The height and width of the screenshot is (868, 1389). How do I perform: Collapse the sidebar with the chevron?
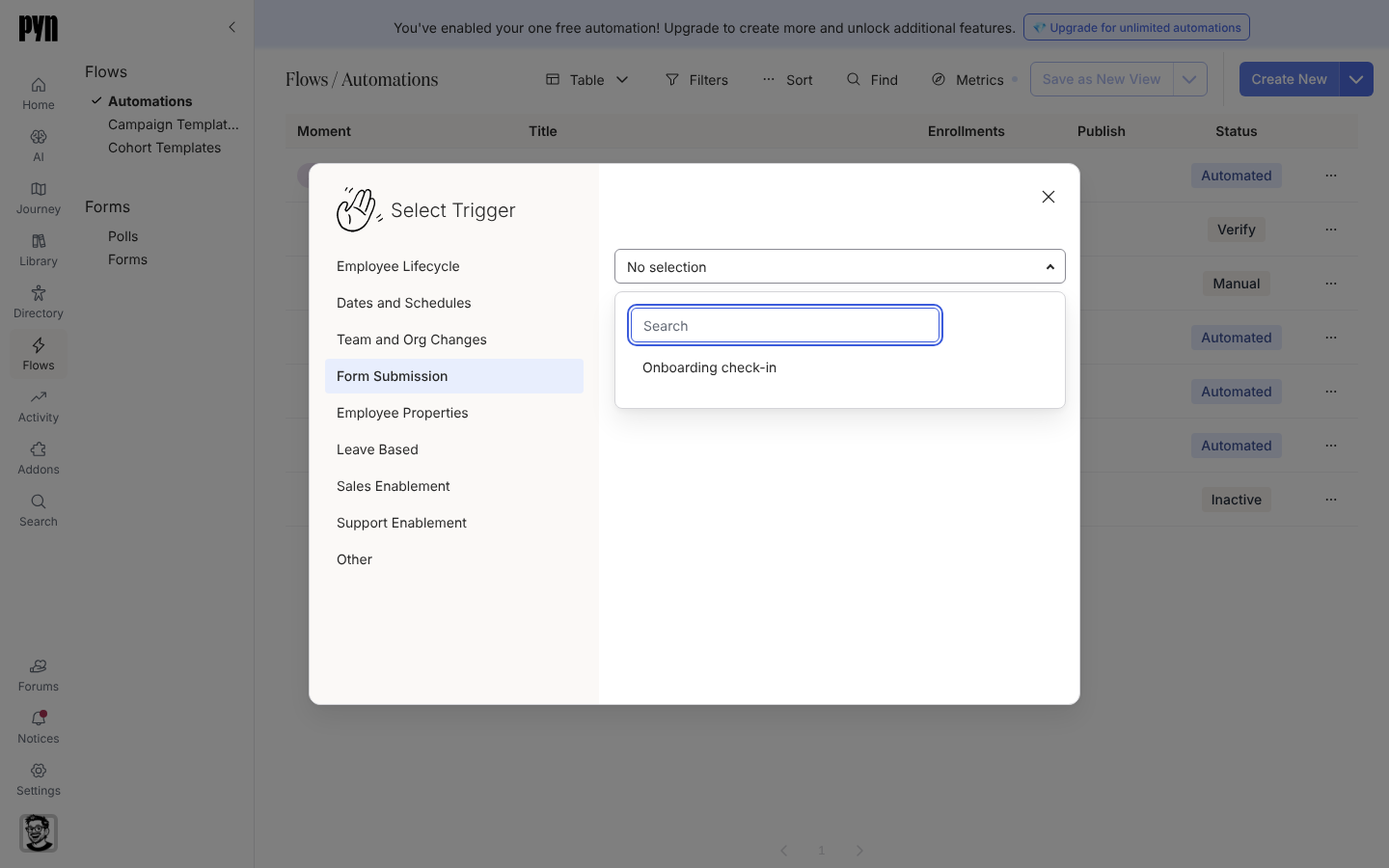click(x=231, y=27)
